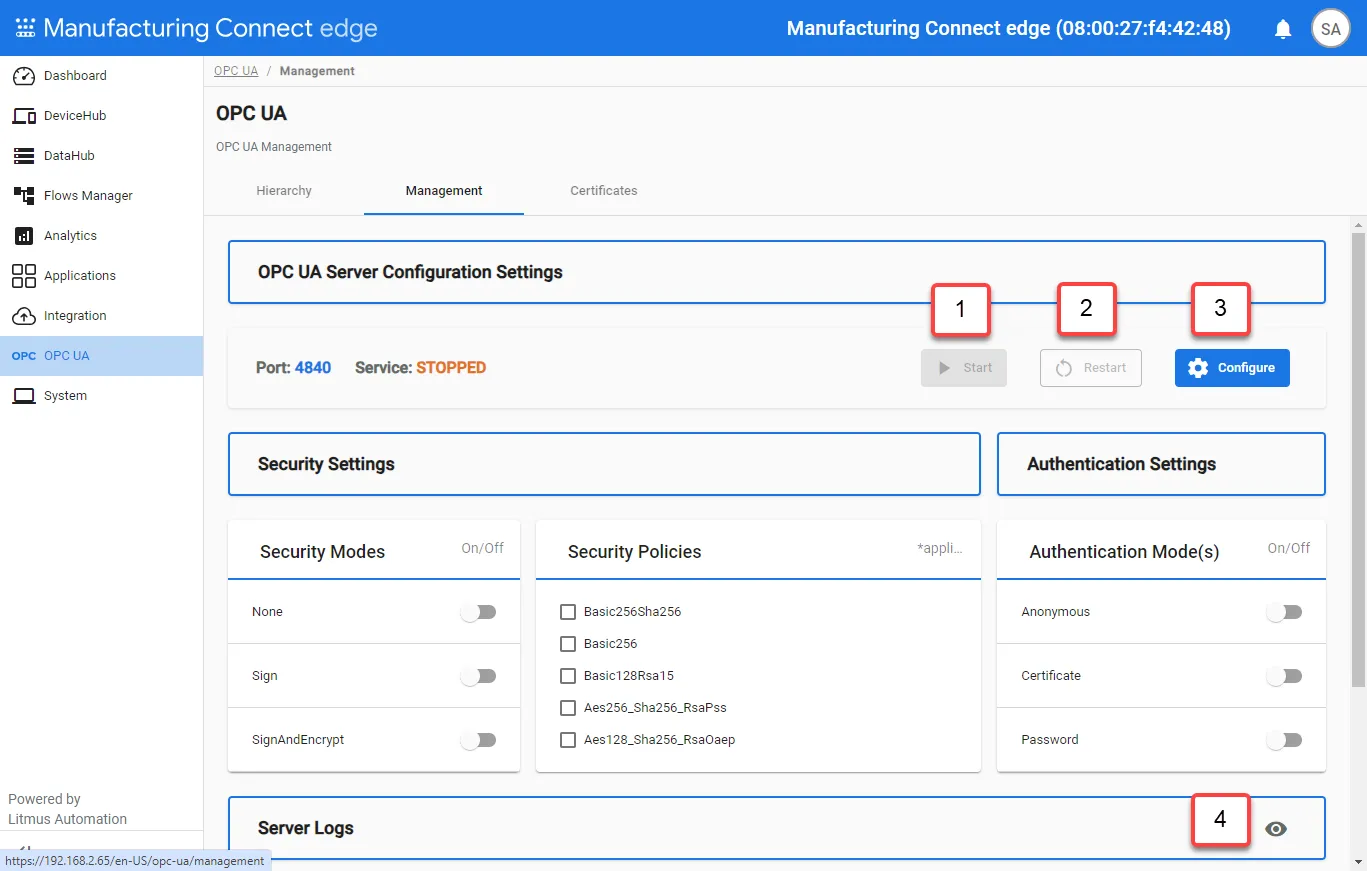Click the scrollbar up arrow
Screen dimensions: 1367x871
tap(1358, 224)
